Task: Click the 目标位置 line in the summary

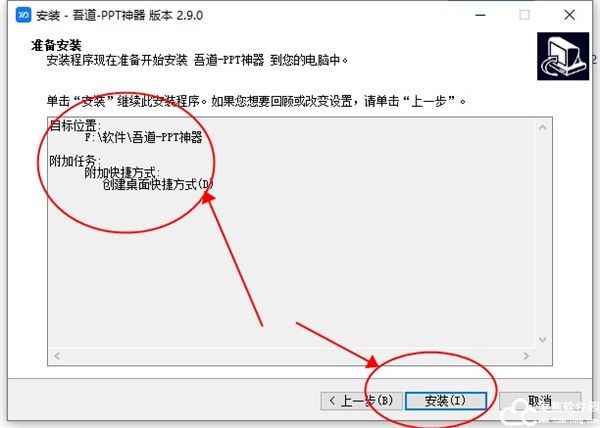Action: point(75,125)
